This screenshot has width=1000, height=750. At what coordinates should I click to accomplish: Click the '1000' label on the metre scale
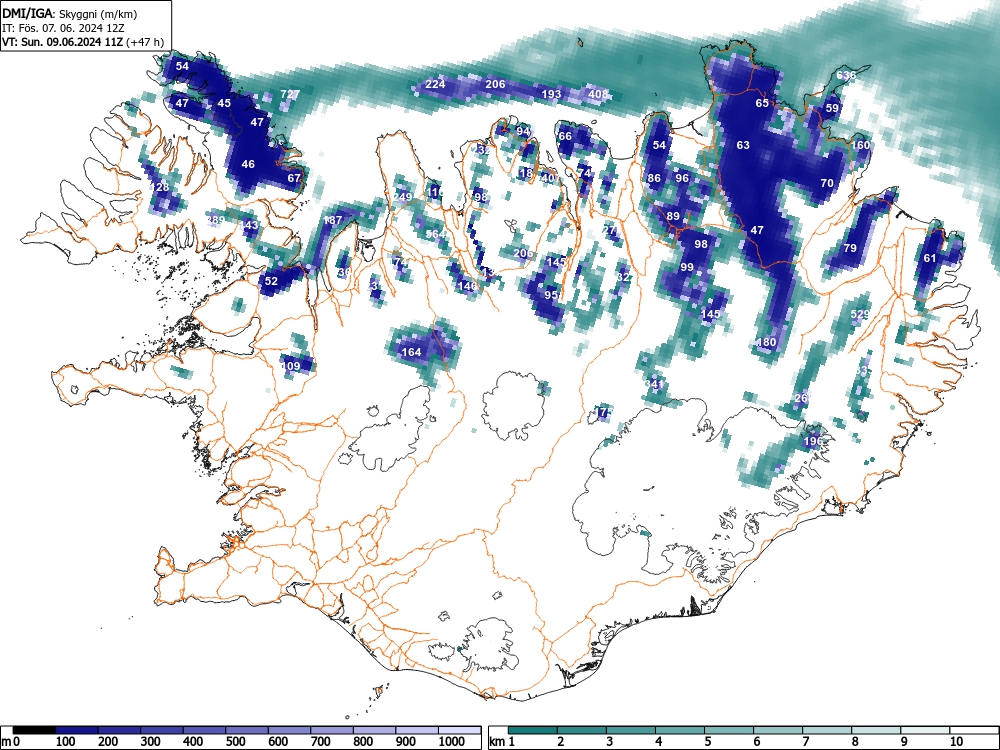pyautogui.click(x=452, y=742)
